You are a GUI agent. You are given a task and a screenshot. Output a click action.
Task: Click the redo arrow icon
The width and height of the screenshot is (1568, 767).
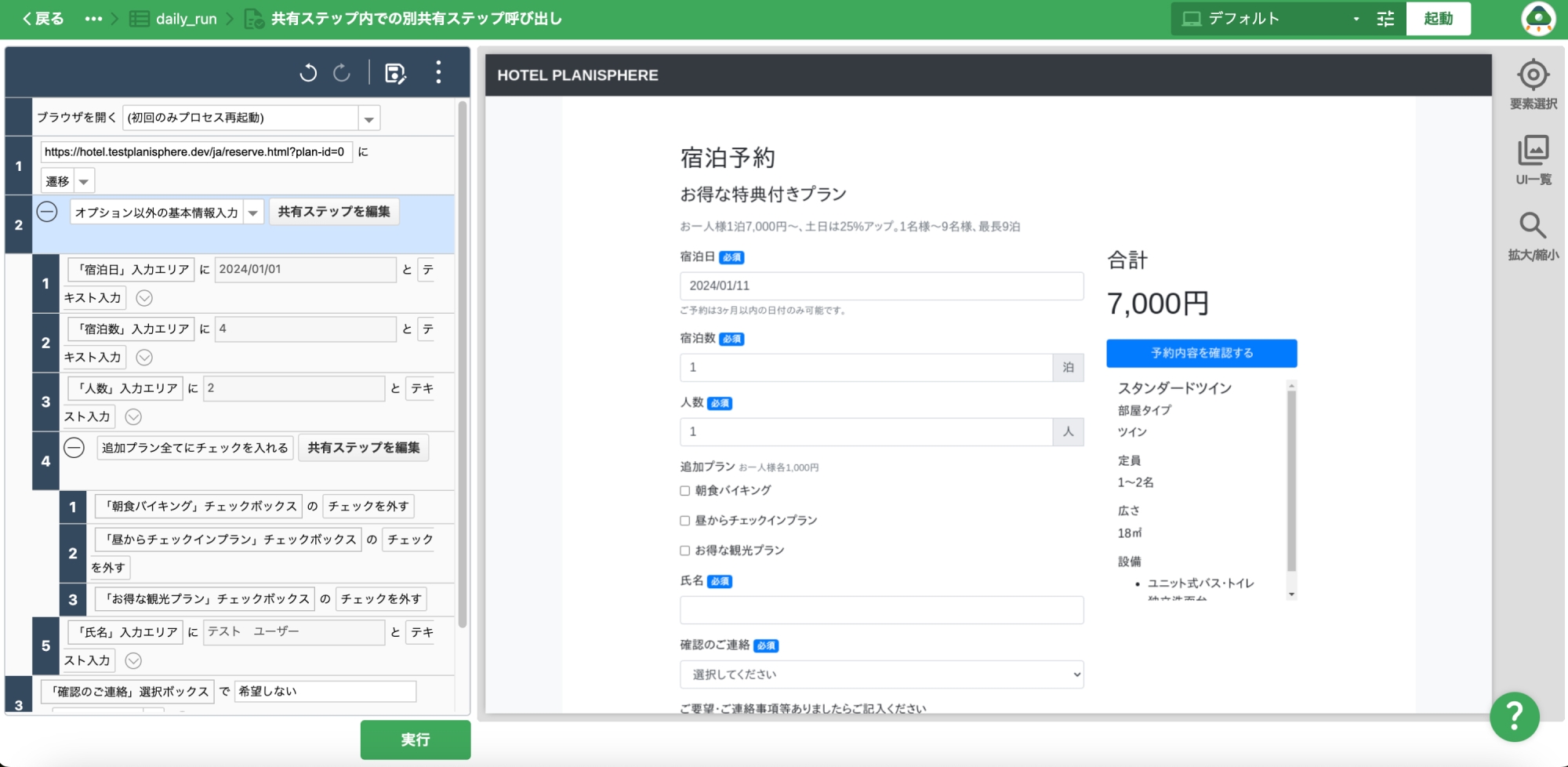[x=342, y=73]
